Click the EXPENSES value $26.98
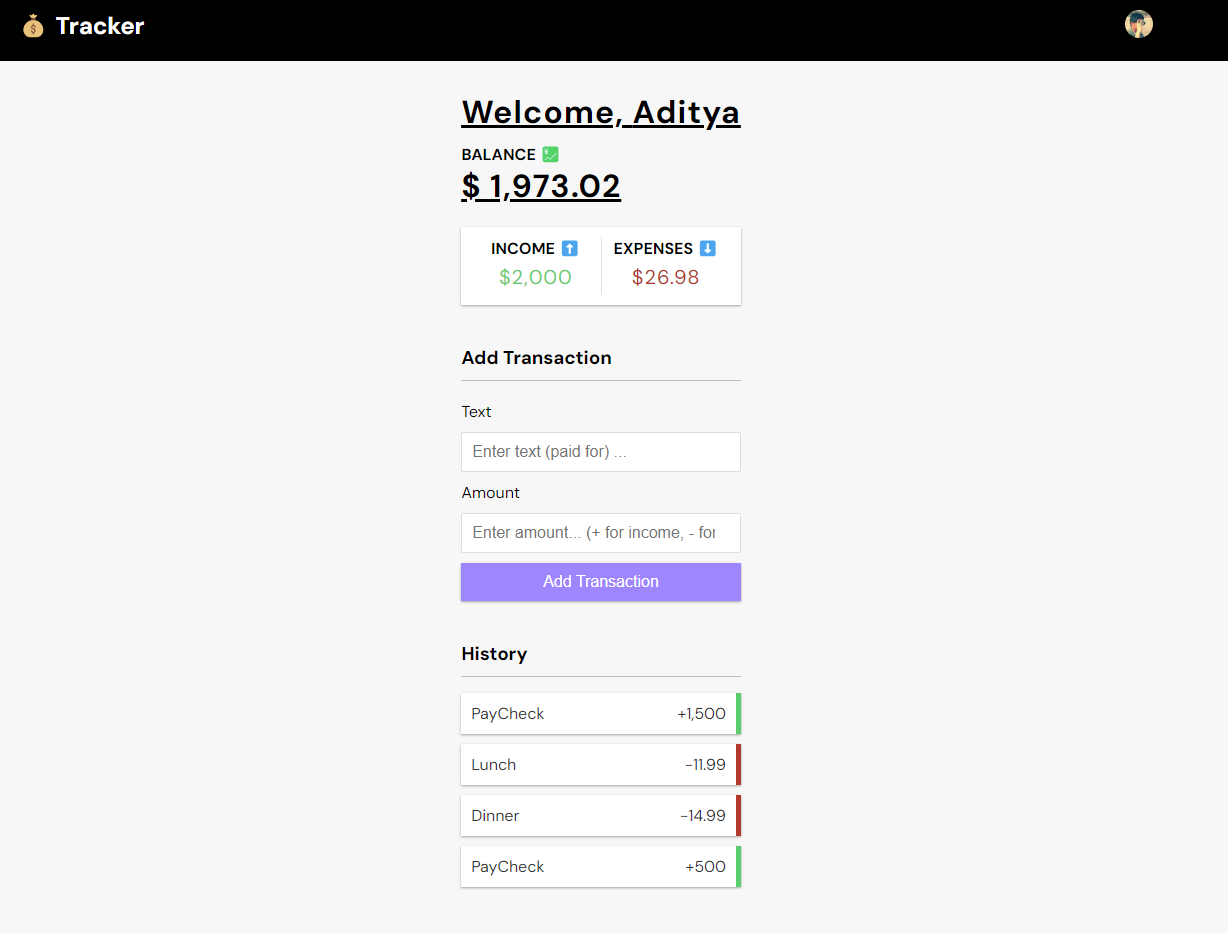 [665, 277]
